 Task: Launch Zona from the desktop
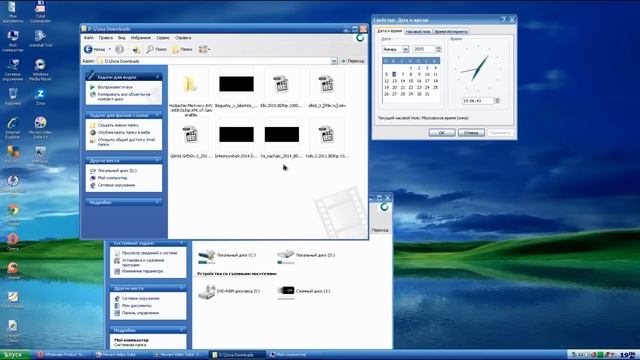click(40, 97)
